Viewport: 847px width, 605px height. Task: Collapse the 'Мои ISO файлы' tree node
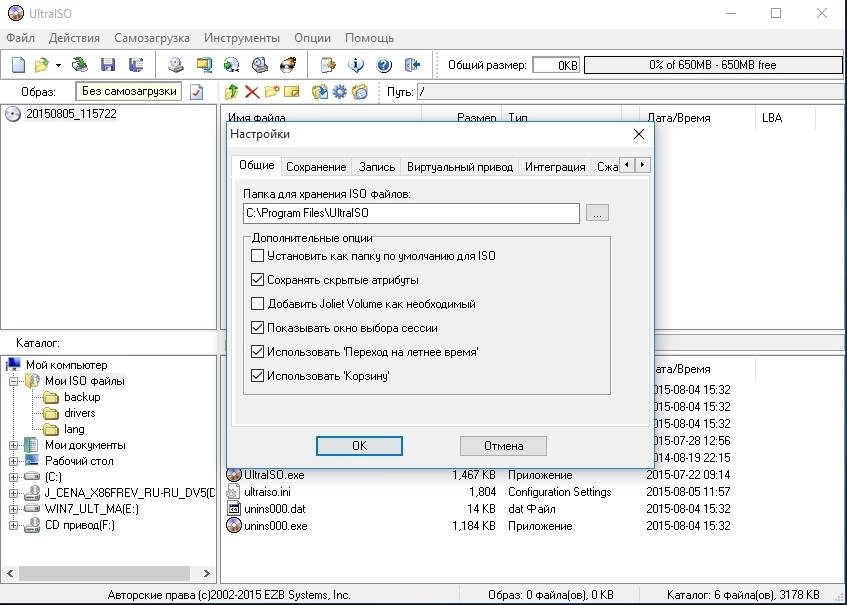click(x=14, y=381)
